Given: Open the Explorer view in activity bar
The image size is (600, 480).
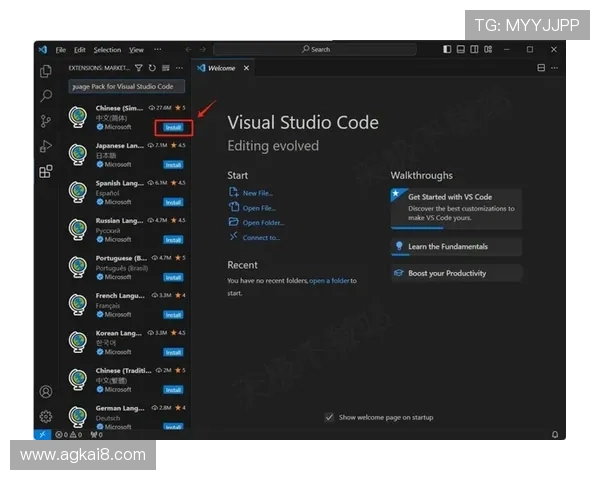Looking at the screenshot, I should point(45,71).
